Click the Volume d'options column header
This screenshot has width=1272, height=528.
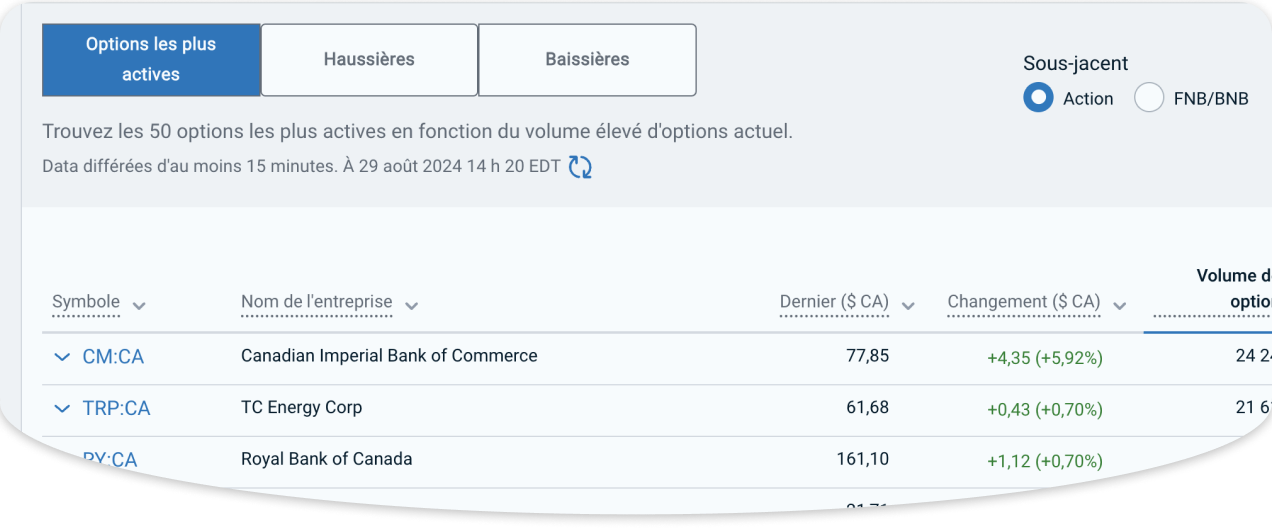[x=1232, y=289]
